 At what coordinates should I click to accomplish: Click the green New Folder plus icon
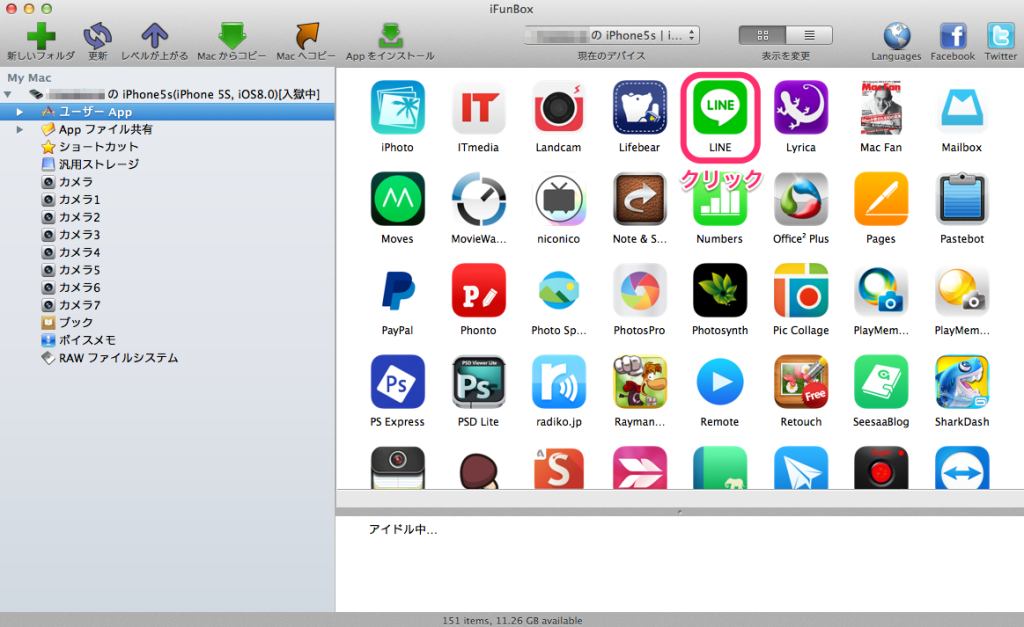tap(40, 34)
